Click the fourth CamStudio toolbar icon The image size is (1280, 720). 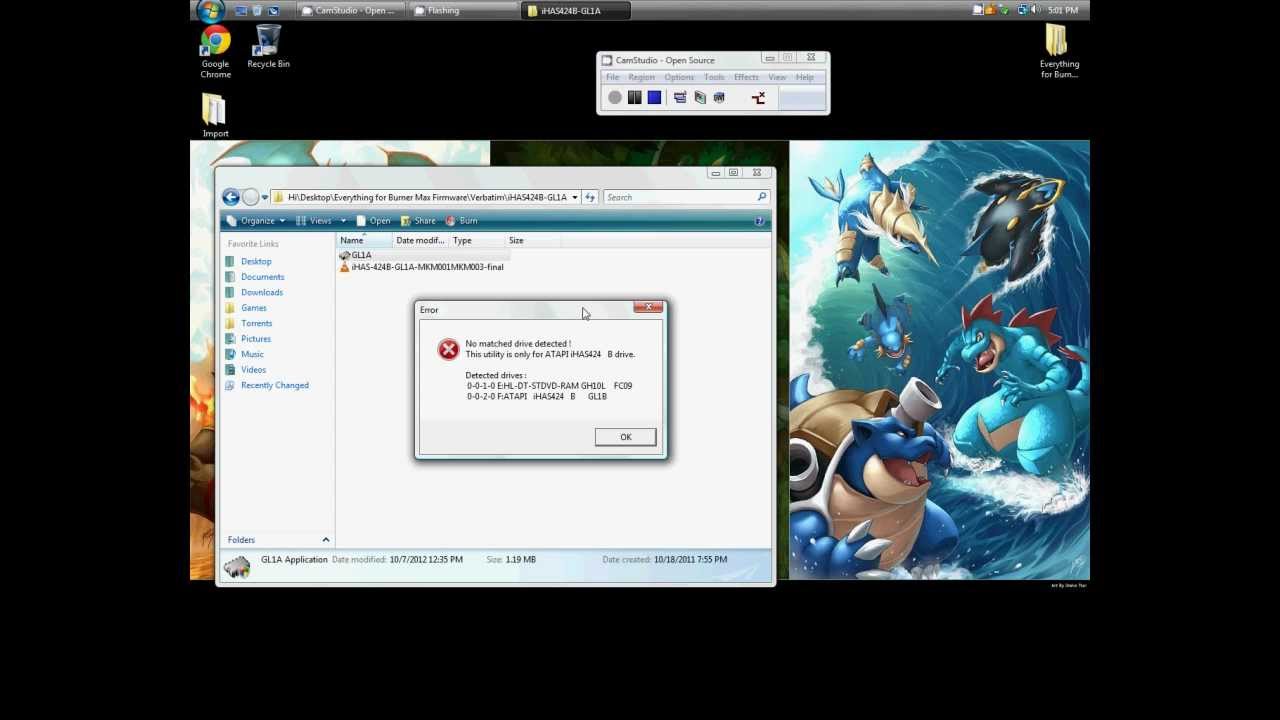pos(680,97)
